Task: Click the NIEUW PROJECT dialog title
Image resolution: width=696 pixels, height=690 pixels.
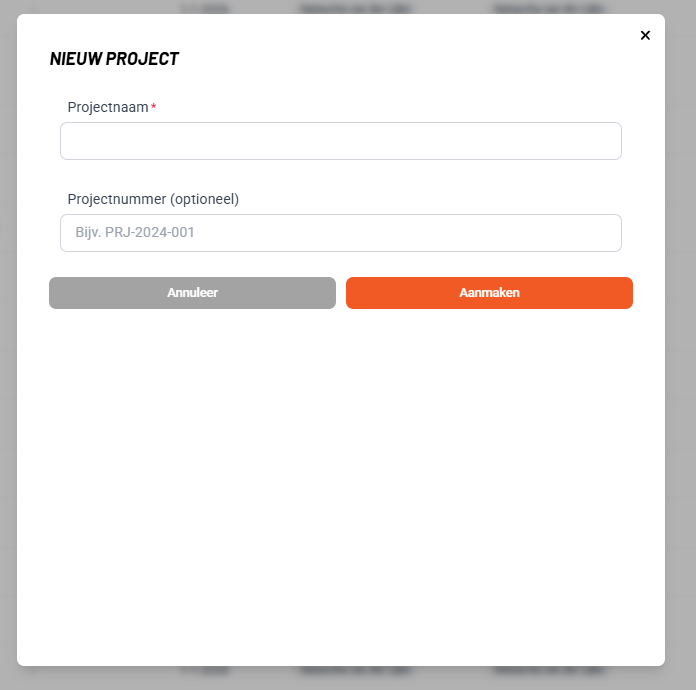Action: [x=114, y=58]
